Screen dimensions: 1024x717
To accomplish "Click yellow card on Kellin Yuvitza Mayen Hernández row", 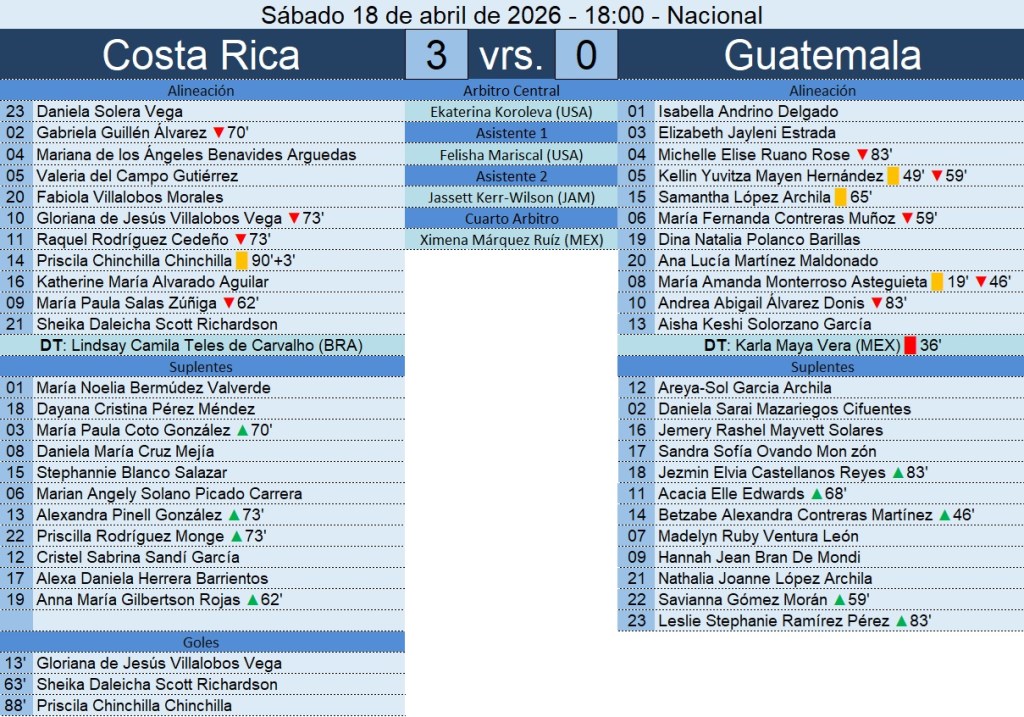I will point(893,176).
